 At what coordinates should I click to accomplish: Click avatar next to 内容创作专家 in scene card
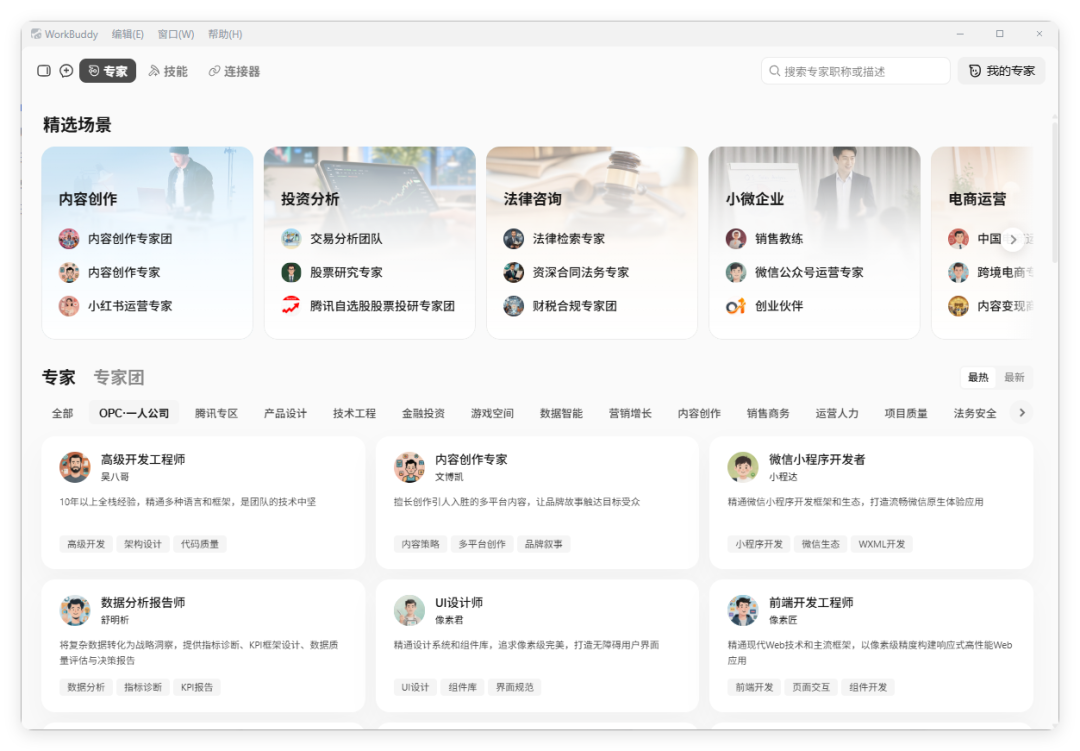69,272
